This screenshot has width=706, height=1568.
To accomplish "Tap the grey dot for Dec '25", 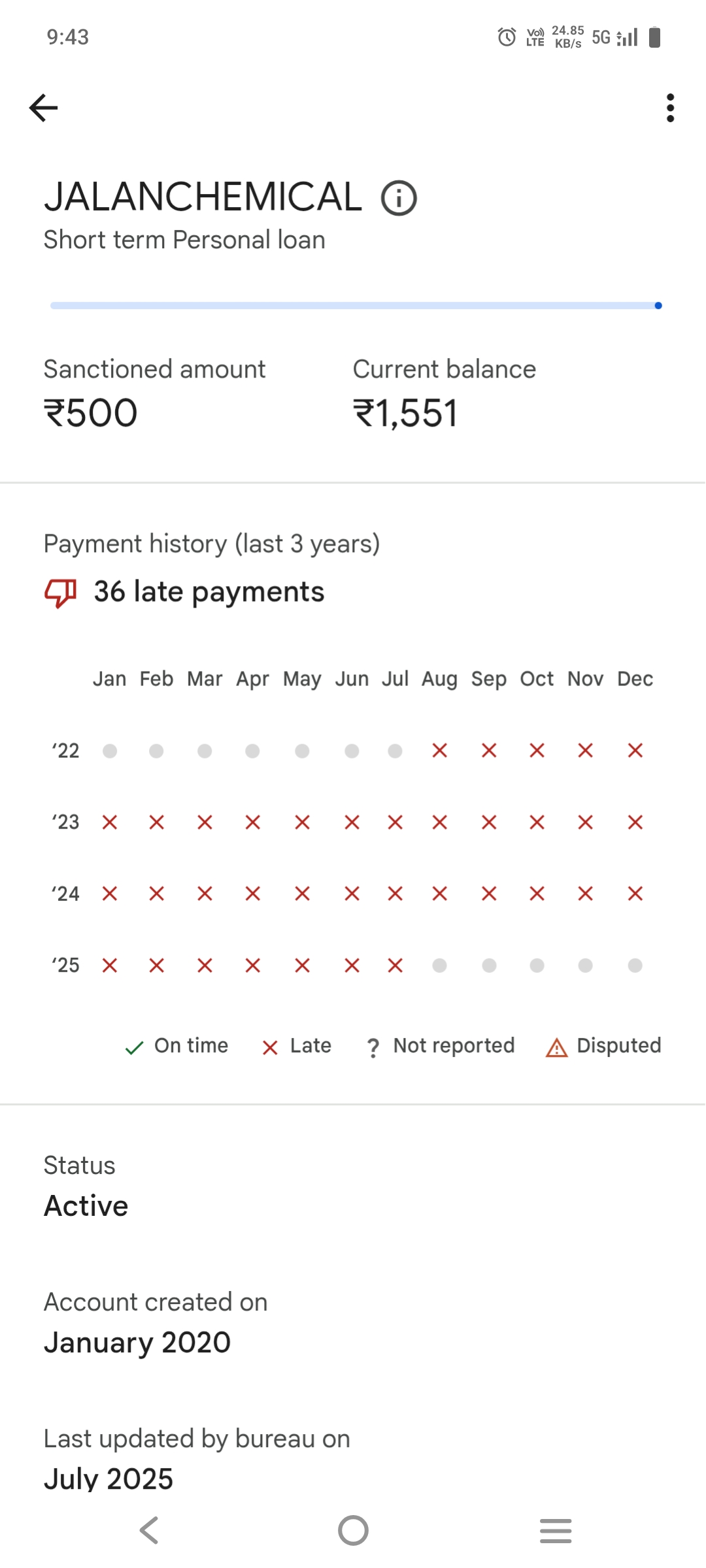I will click(635, 965).
